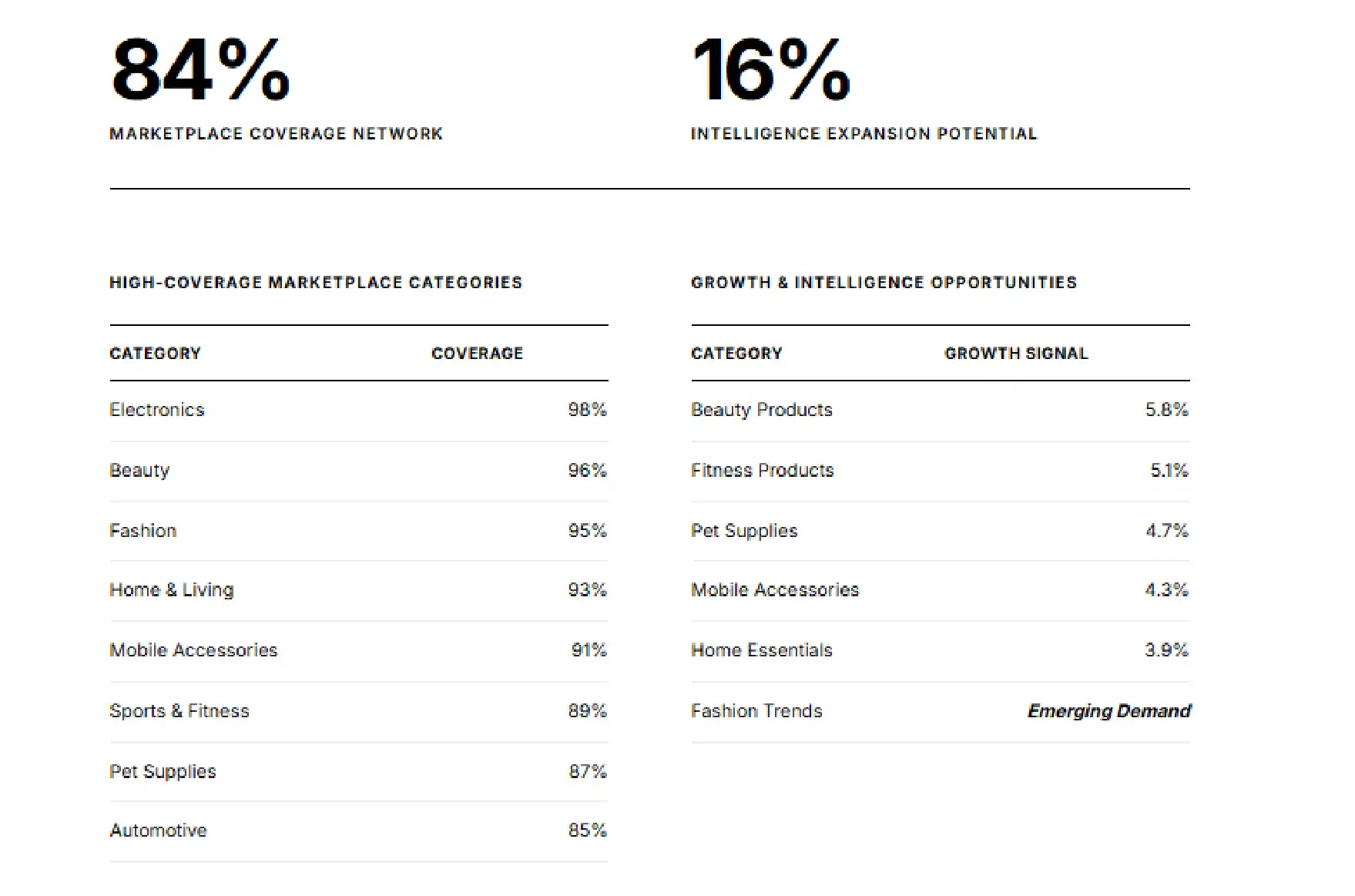
Task: Click the Growth & Intelligence Opportunities heading
Action: pyautogui.click(x=884, y=283)
